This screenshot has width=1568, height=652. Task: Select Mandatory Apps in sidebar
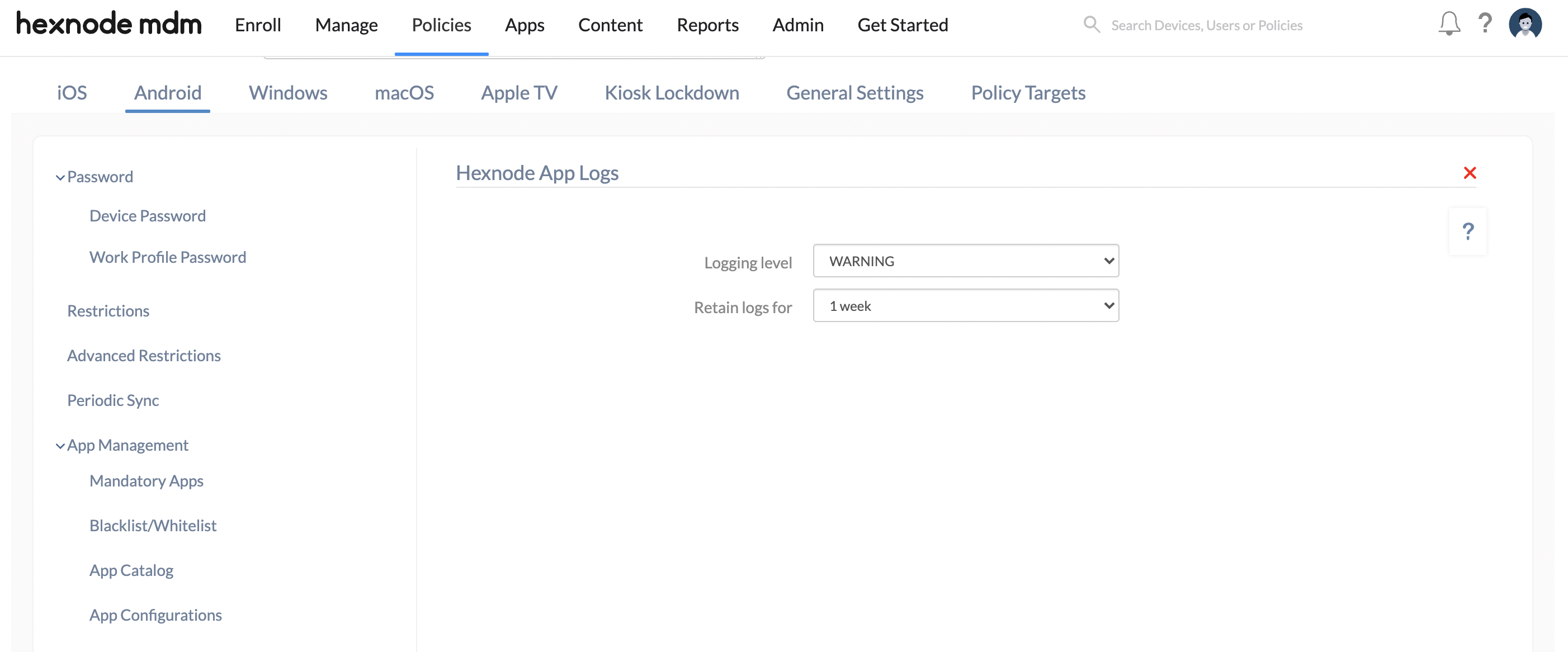146,480
